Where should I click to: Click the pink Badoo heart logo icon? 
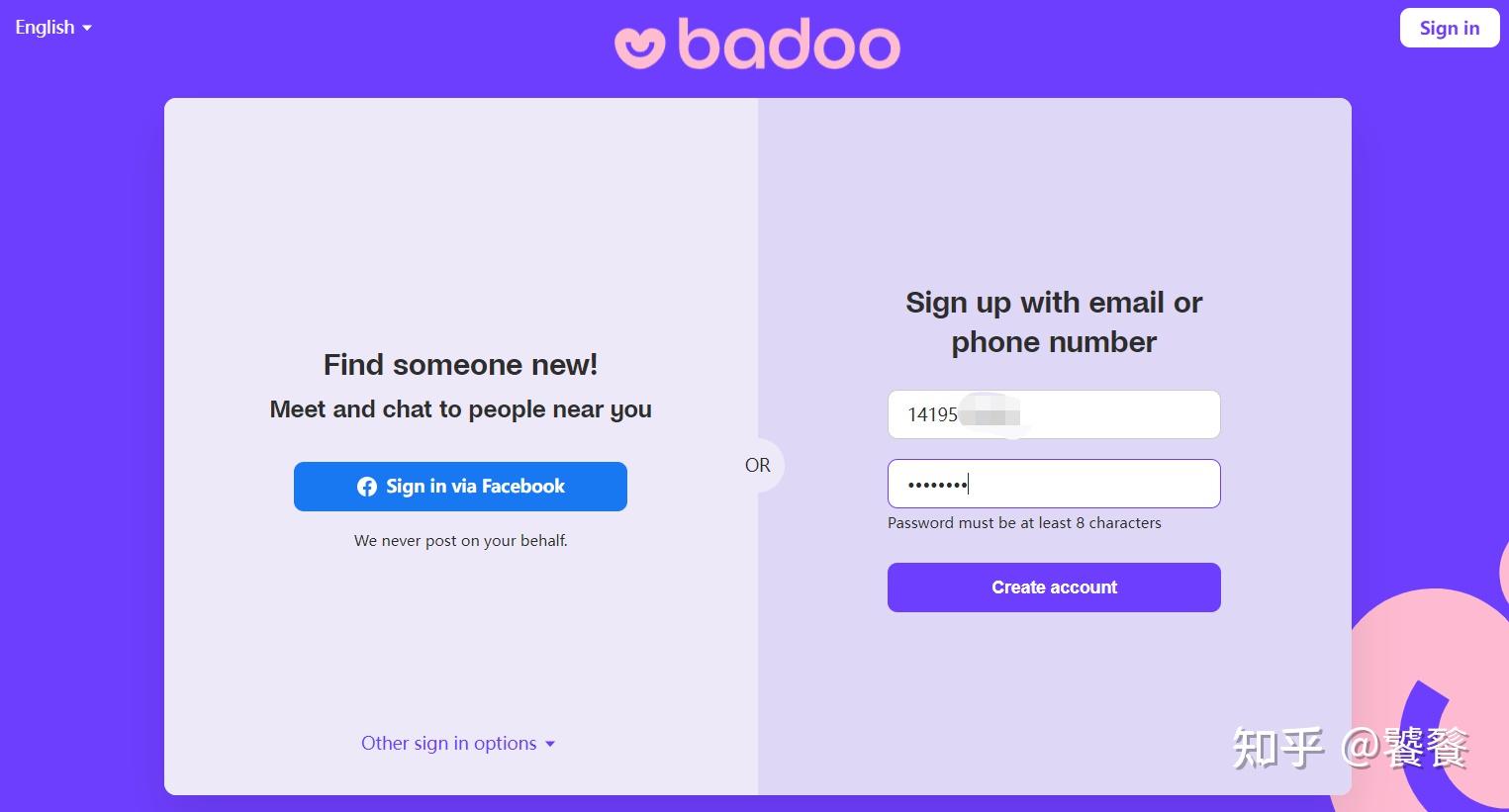(x=641, y=44)
